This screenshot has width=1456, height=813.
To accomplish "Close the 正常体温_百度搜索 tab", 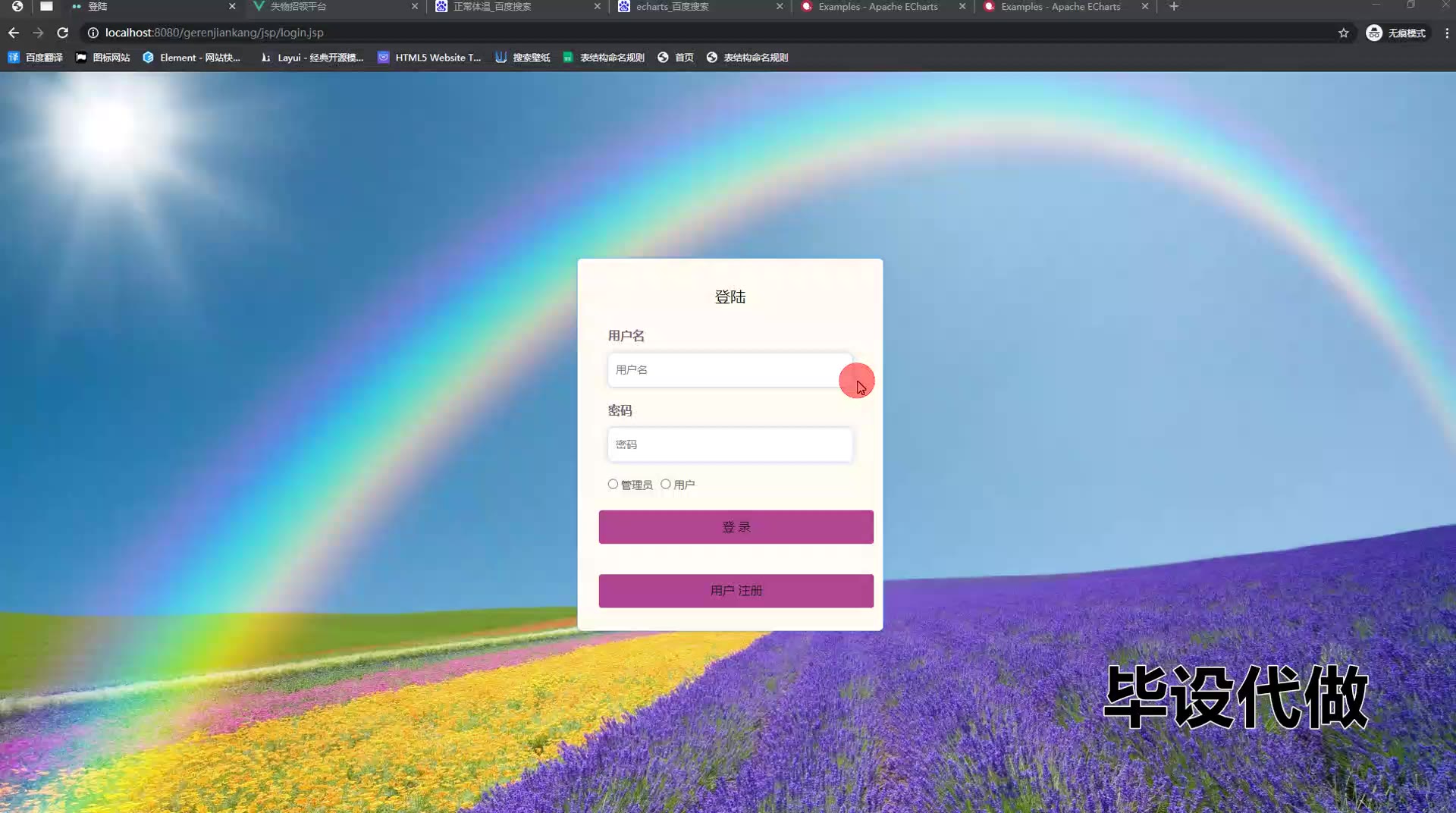I will [598, 7].
